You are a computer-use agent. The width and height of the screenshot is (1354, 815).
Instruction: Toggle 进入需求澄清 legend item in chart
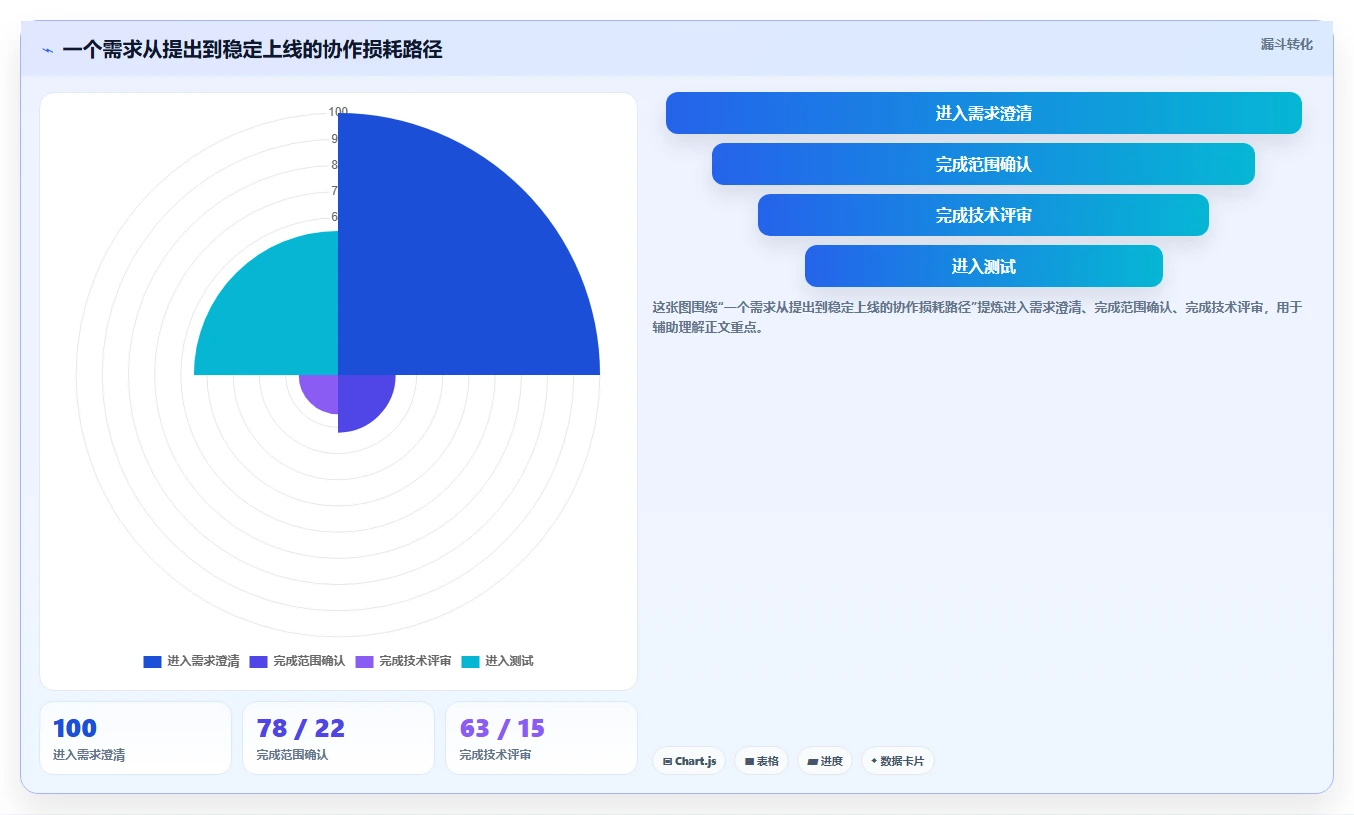pos(192,661)
